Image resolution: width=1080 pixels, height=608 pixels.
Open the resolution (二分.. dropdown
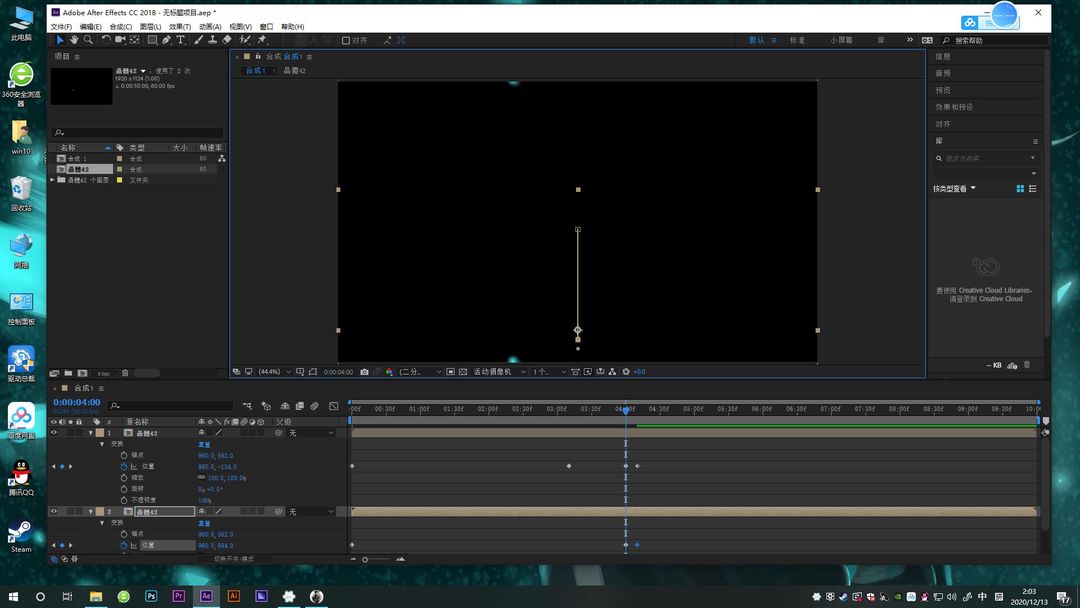click(420, 372)
